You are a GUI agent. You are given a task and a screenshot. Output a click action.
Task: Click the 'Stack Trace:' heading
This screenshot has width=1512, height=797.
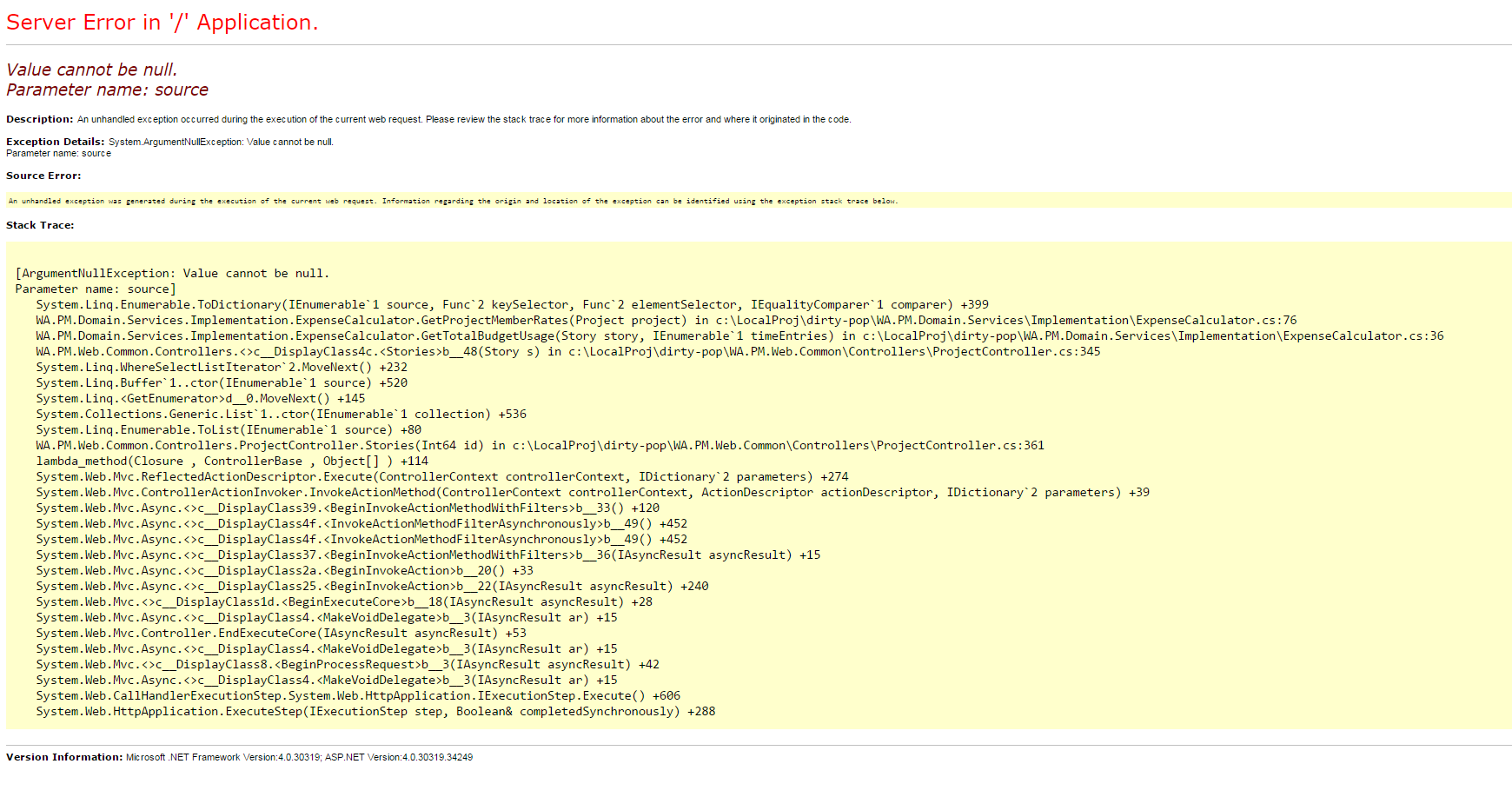click(40, 225)
